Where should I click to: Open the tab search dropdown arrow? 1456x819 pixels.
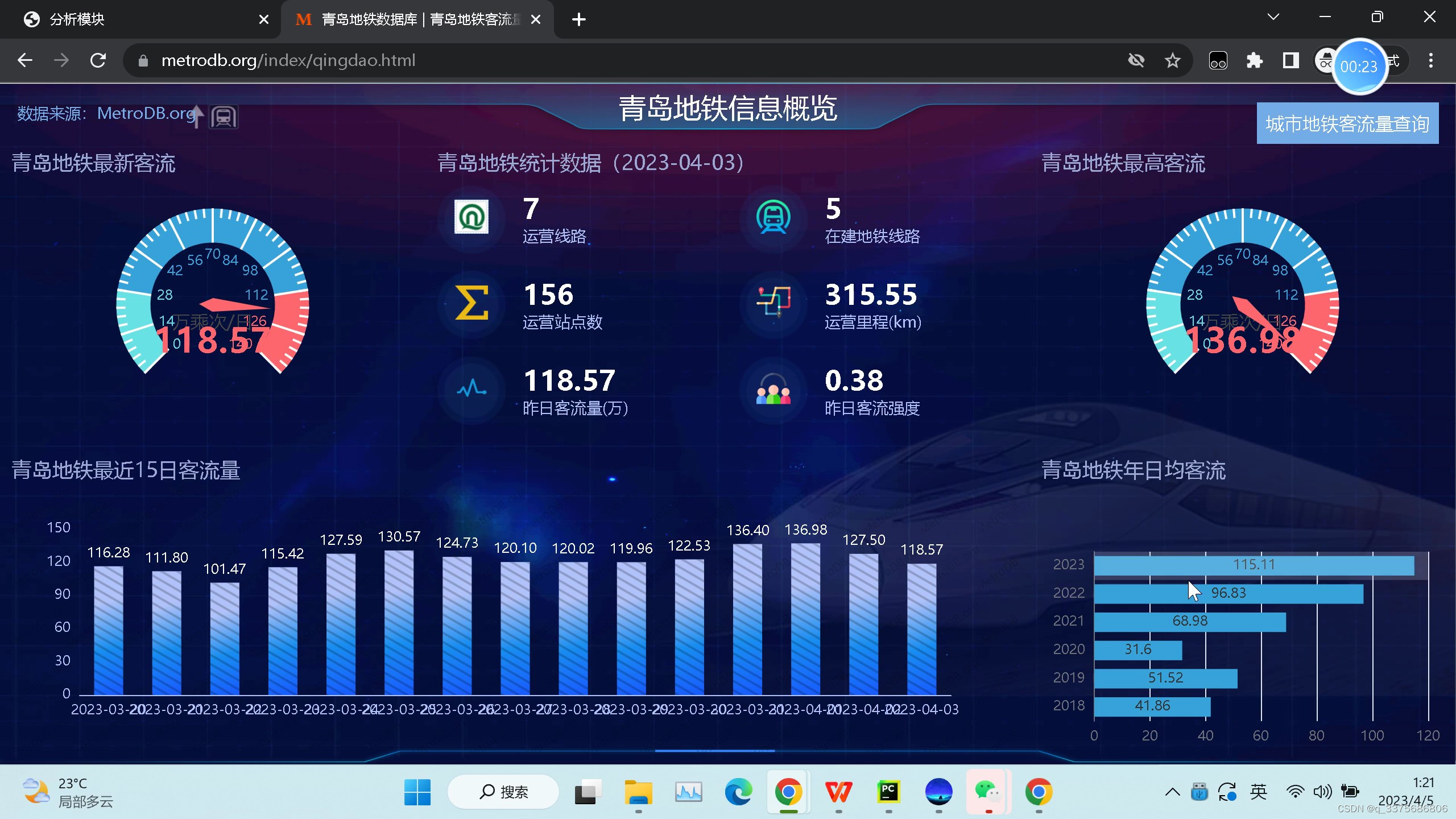pos(1273,17)
